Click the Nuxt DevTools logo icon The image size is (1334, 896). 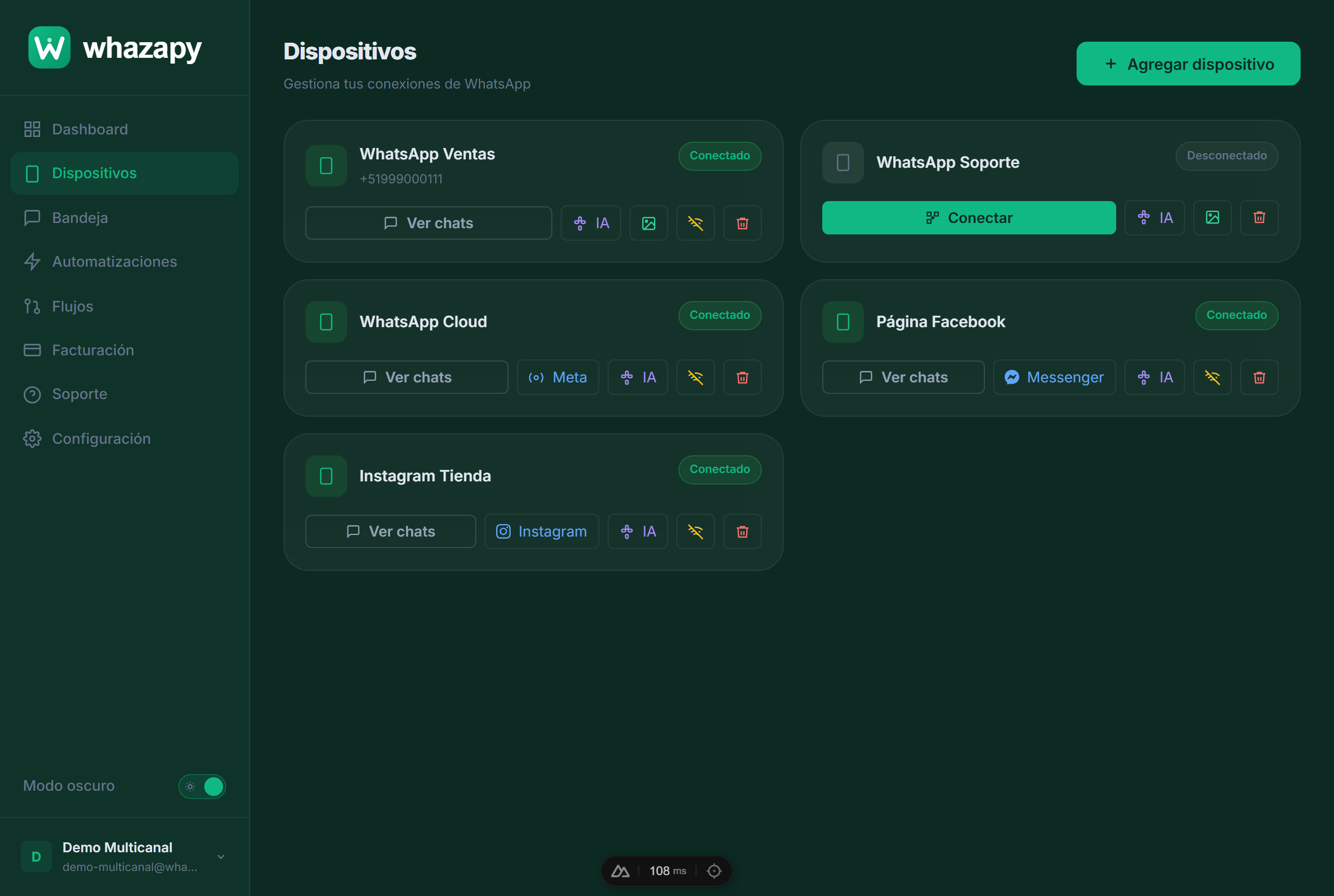(x=620, y=871)
